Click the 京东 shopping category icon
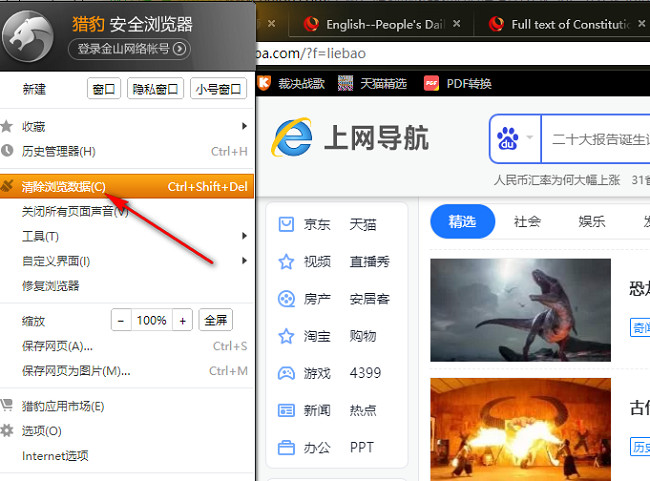The image size is (650, 481). (286, 225)
